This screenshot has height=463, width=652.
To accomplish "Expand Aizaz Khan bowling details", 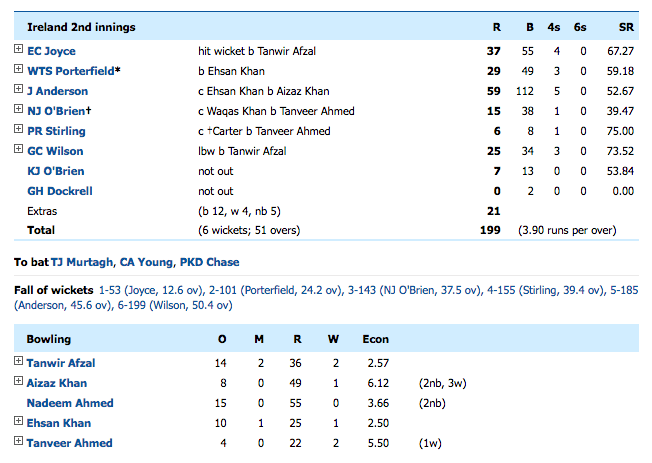I will click(19, 382).
